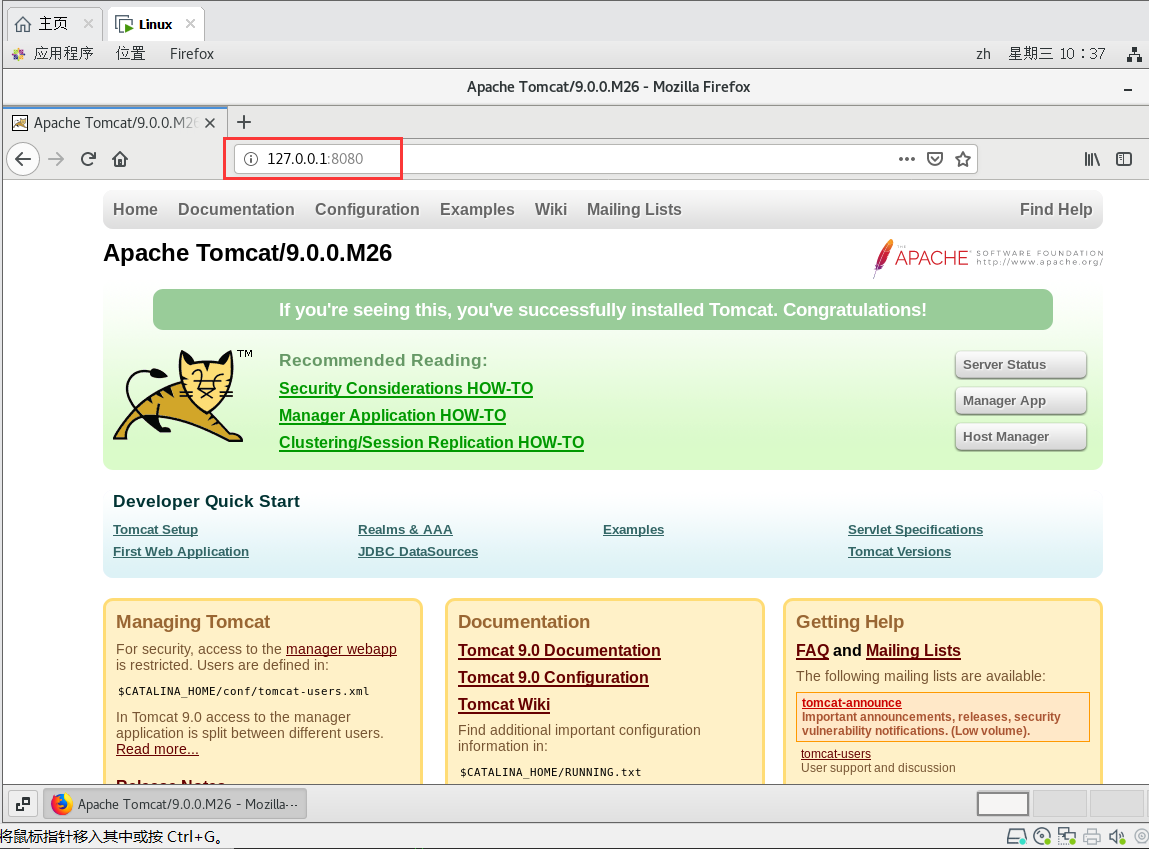
Task: Open Clustering/Session Replication HOW-TO link
Action: (432, 443)
